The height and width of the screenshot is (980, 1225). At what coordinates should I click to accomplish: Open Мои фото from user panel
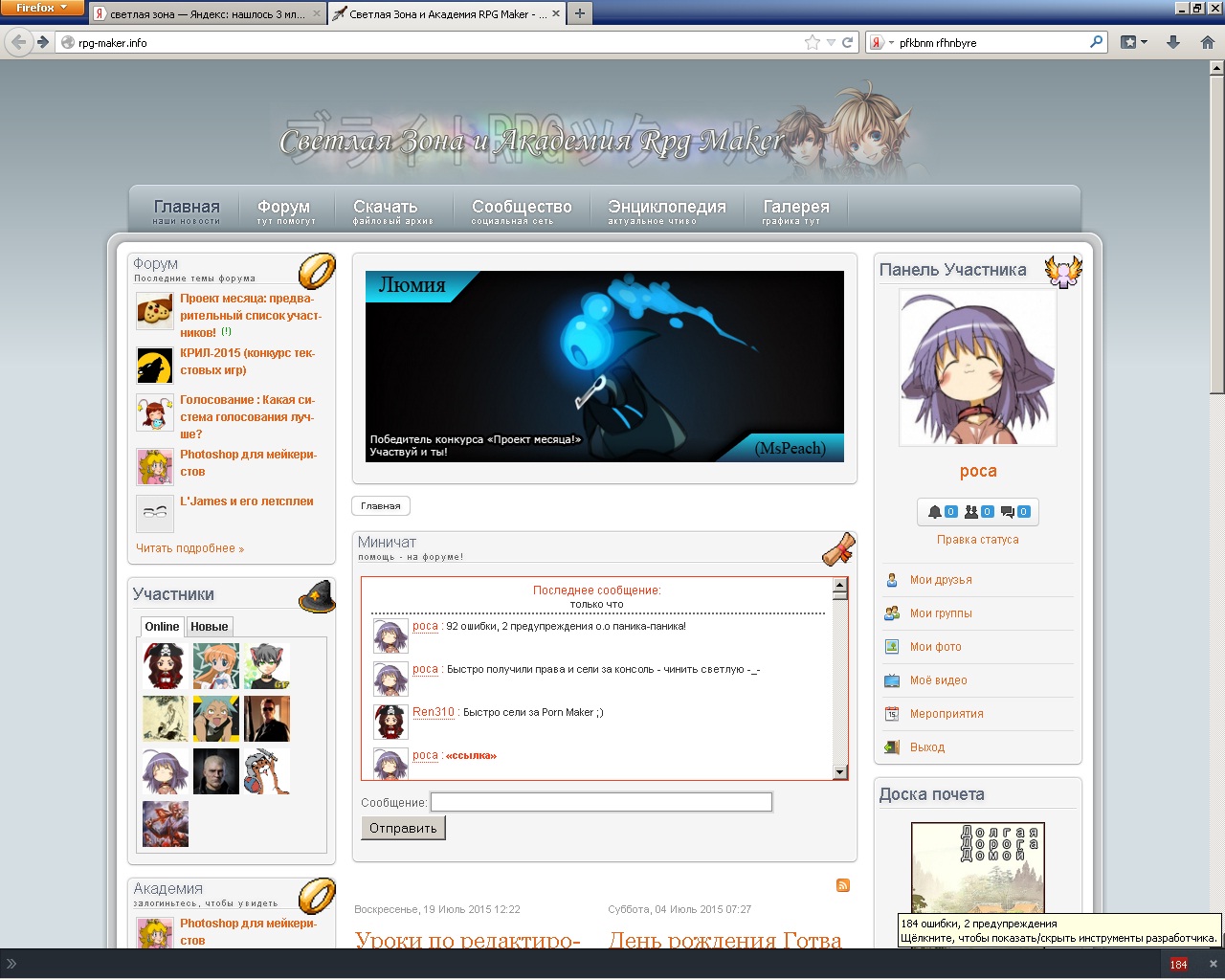point(936,647)
